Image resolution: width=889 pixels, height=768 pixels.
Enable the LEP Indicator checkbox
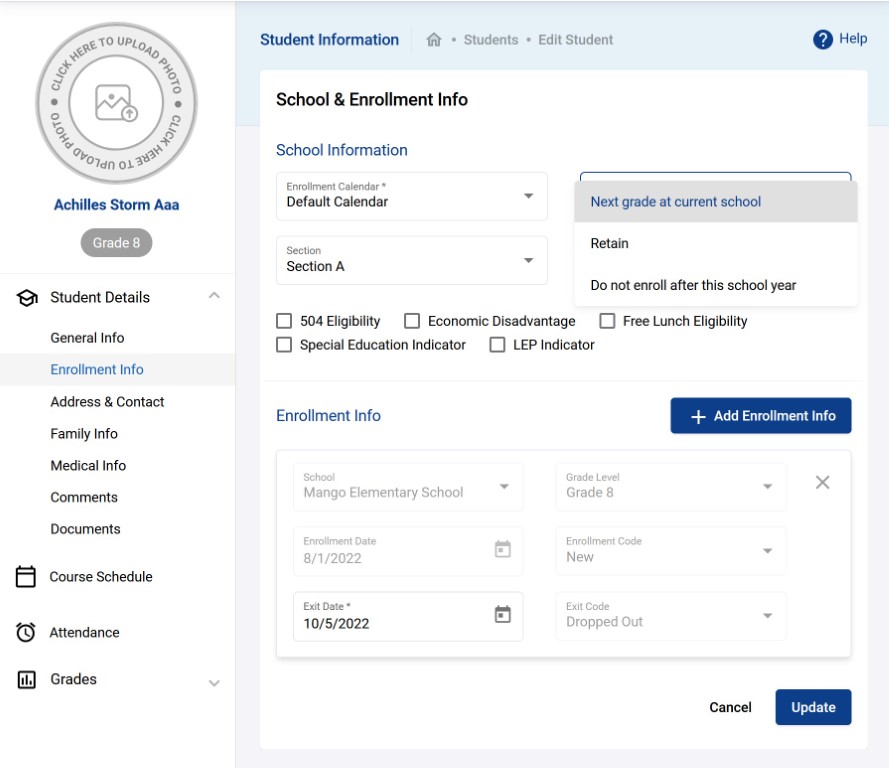497,344
